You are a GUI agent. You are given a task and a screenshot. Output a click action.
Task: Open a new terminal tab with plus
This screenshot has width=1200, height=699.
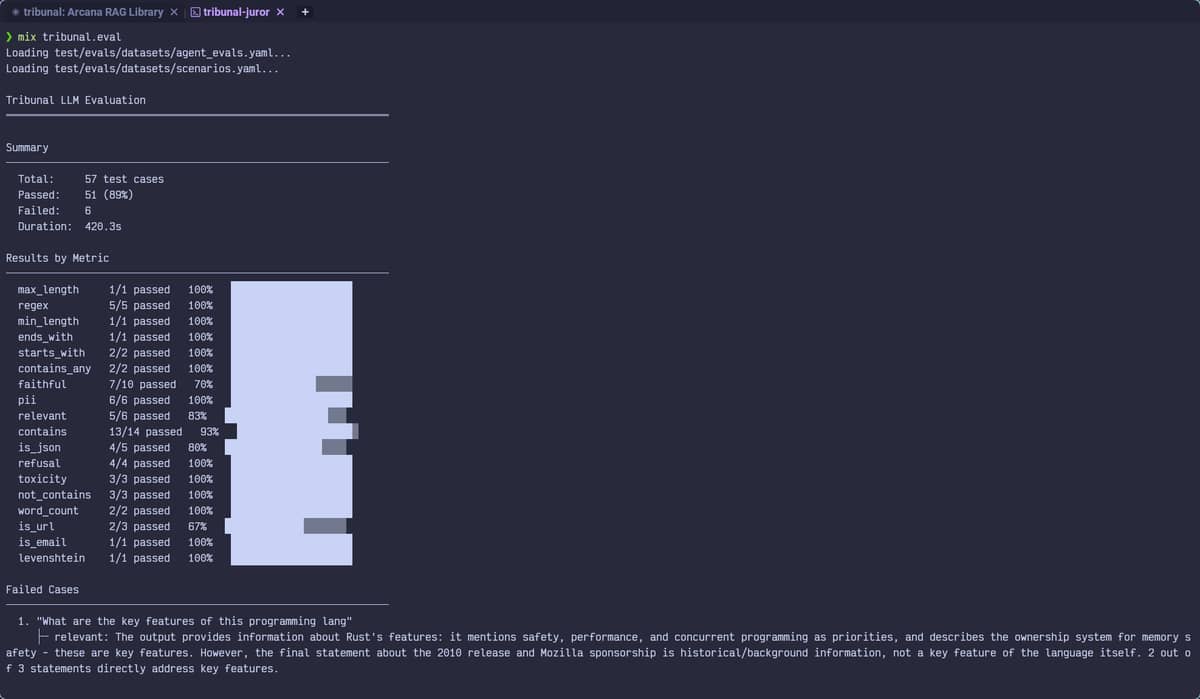tap(305, 12)
